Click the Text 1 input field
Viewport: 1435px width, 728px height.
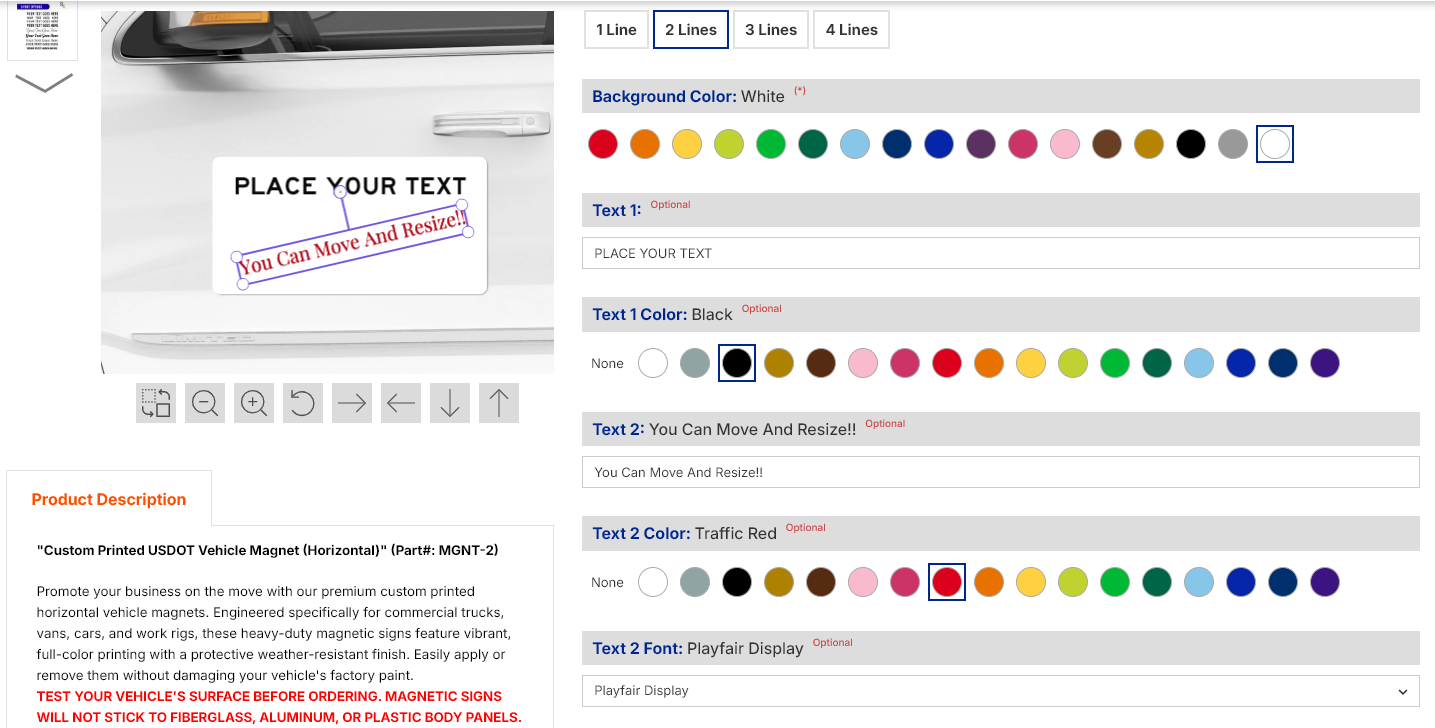tap(1001, 253)
